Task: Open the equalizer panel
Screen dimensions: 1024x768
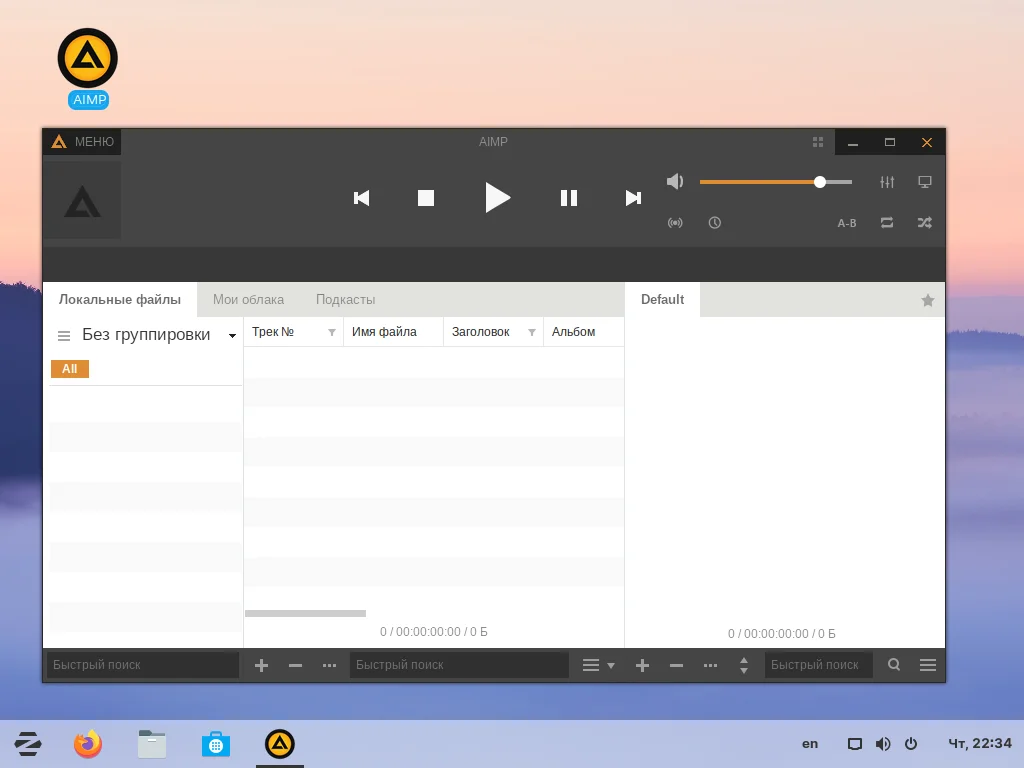Action: click(x=887, y=182)
